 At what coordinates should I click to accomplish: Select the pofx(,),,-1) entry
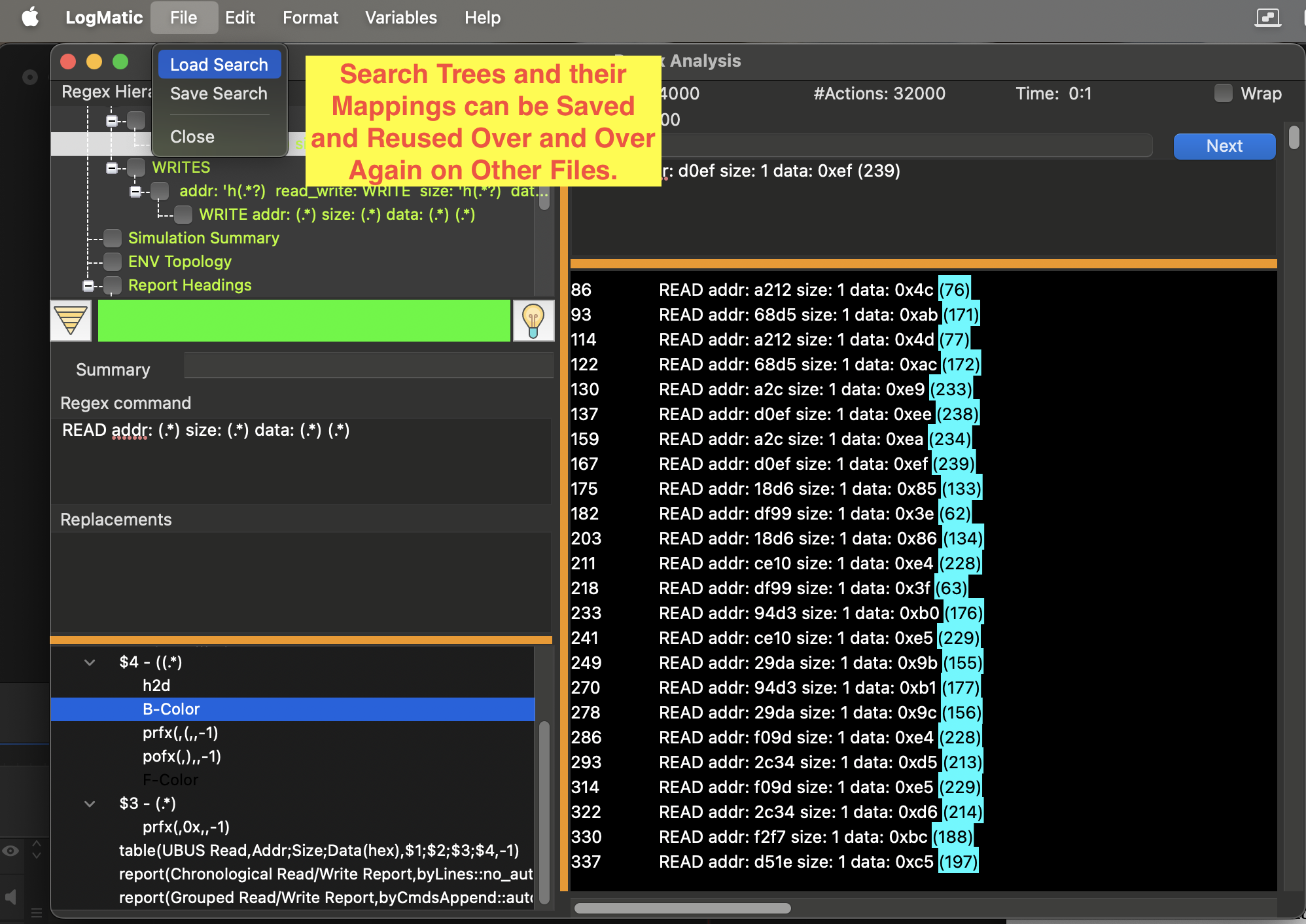tap(182, 756)
